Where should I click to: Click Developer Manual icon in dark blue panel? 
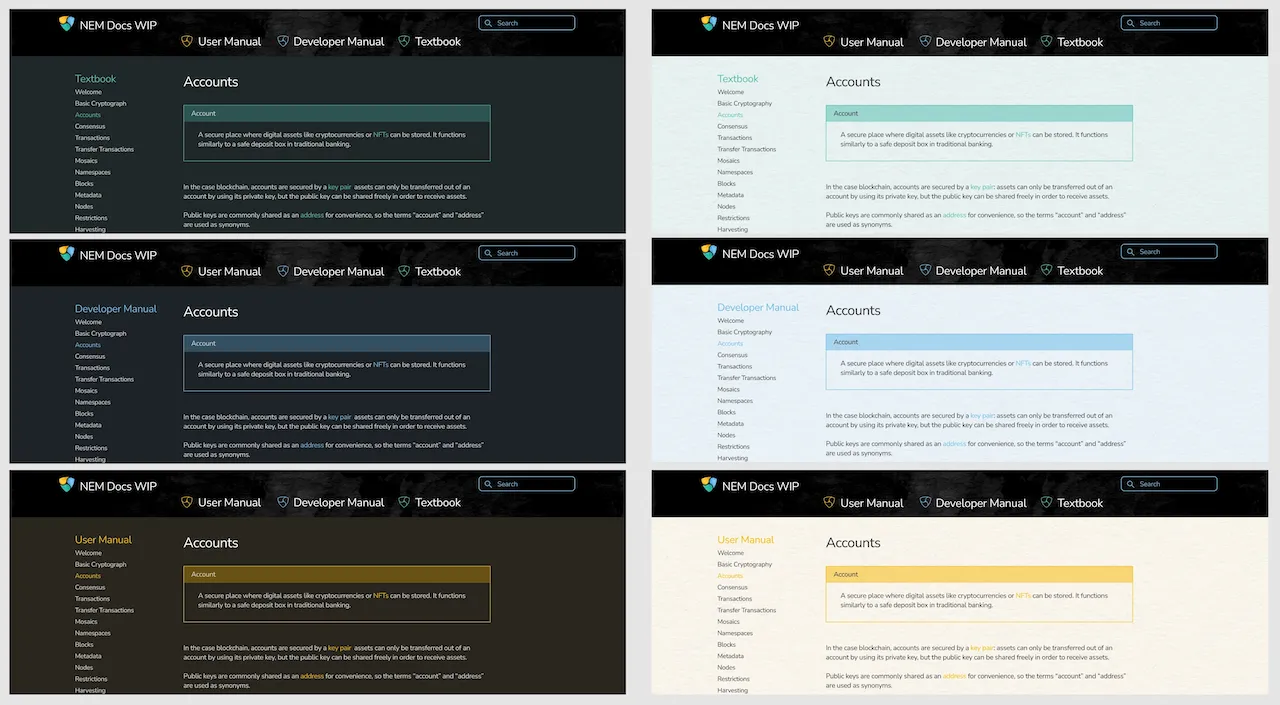[283, 271]
